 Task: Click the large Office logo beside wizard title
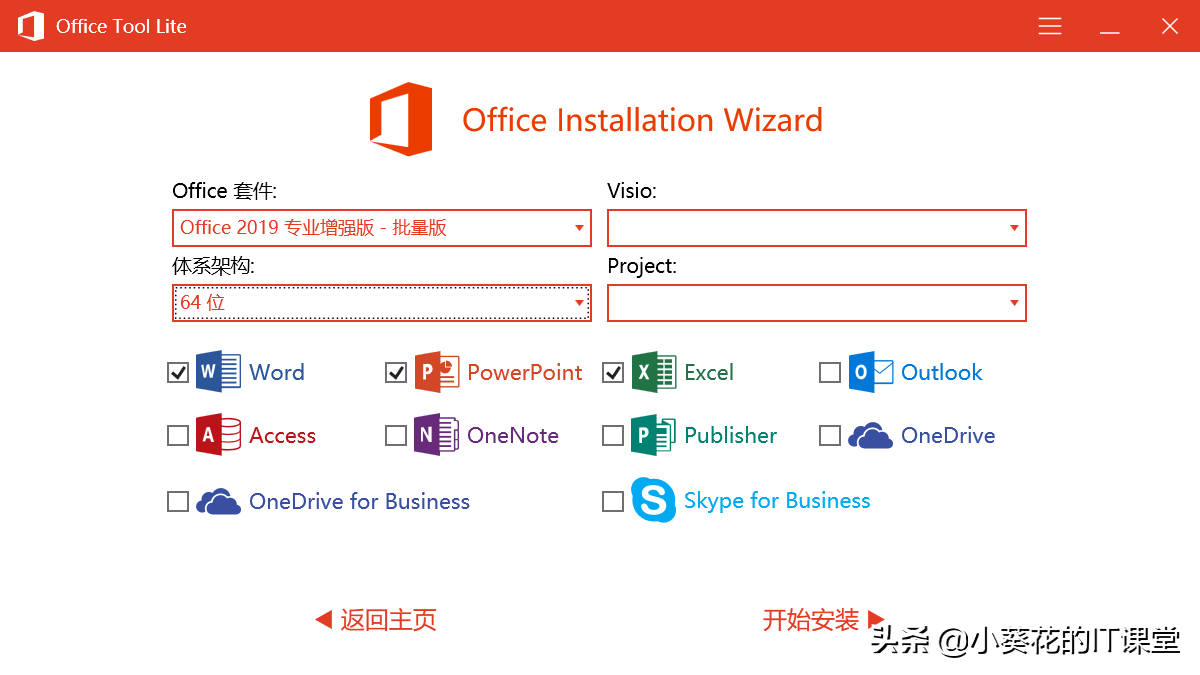[x=401, y=119]
